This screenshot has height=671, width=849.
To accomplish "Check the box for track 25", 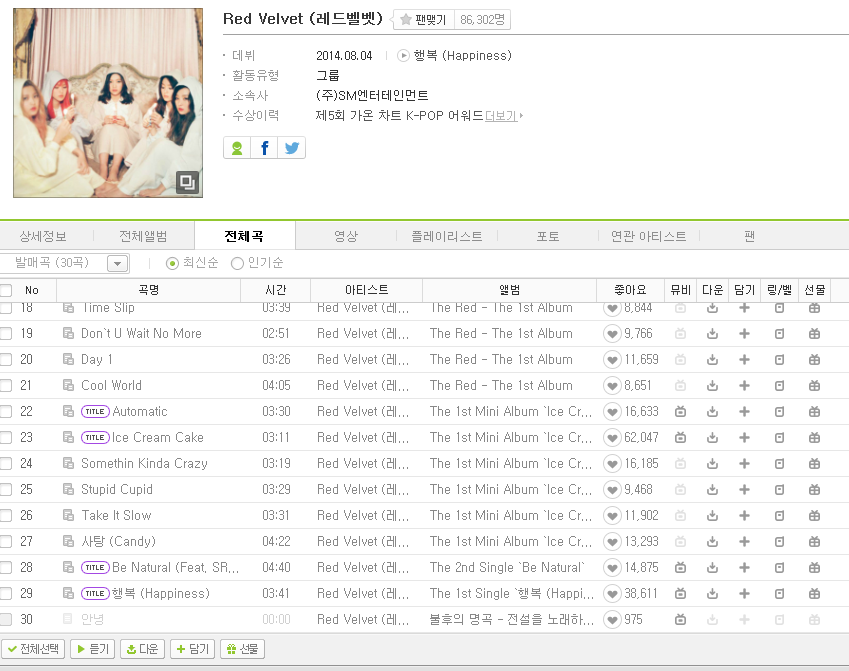I will [6, 490].
